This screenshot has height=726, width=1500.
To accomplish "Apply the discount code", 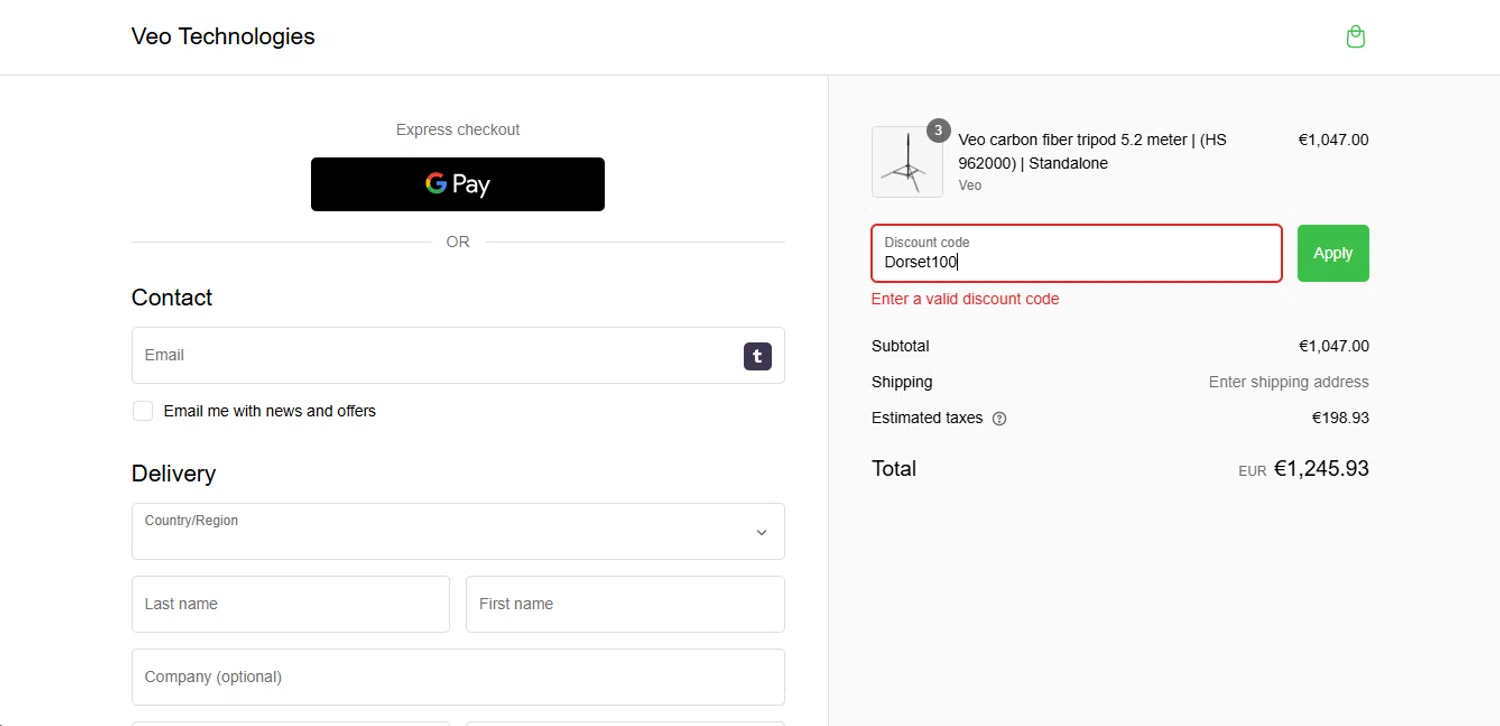I will coord(1333,253).
